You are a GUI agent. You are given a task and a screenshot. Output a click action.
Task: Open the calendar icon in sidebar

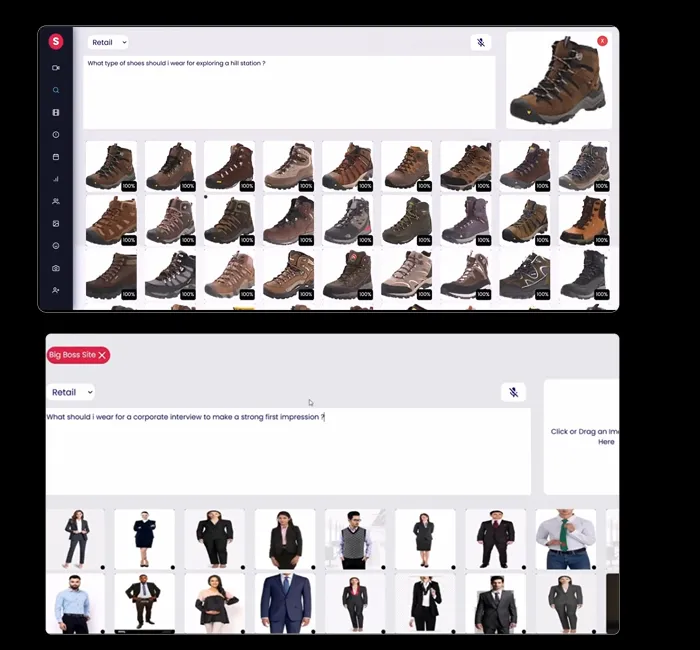click(x=56, y=157)
